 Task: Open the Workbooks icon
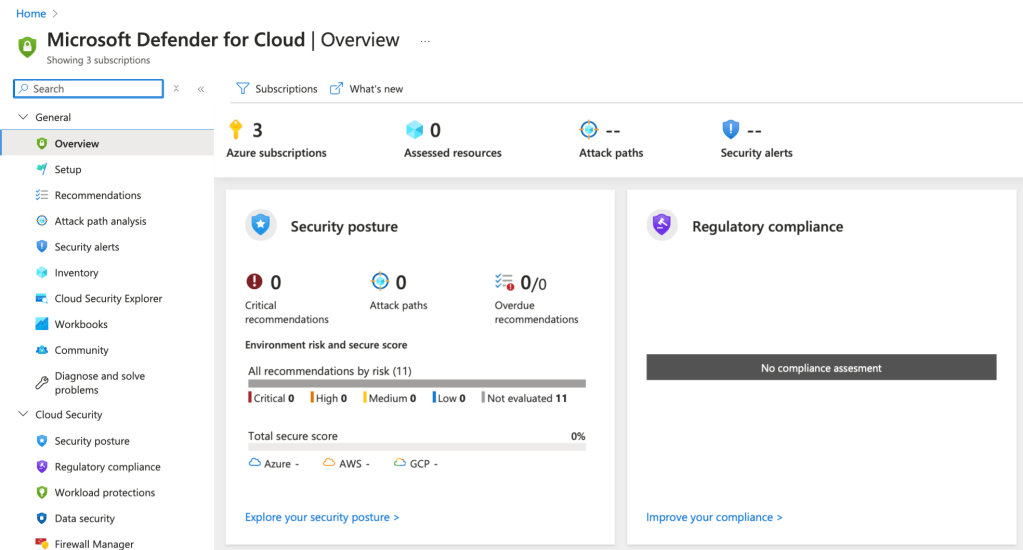(41, 325)
